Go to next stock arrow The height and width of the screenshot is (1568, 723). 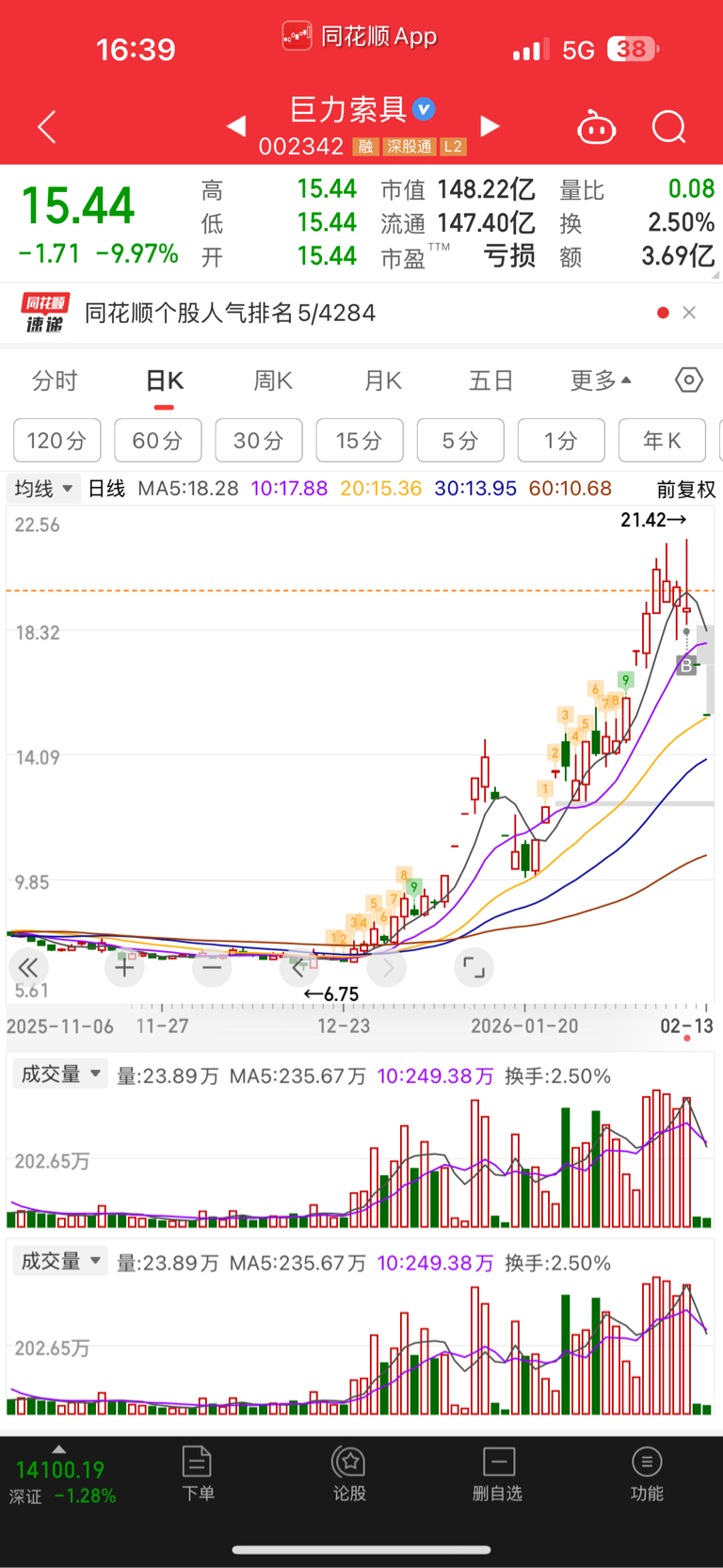490,126
